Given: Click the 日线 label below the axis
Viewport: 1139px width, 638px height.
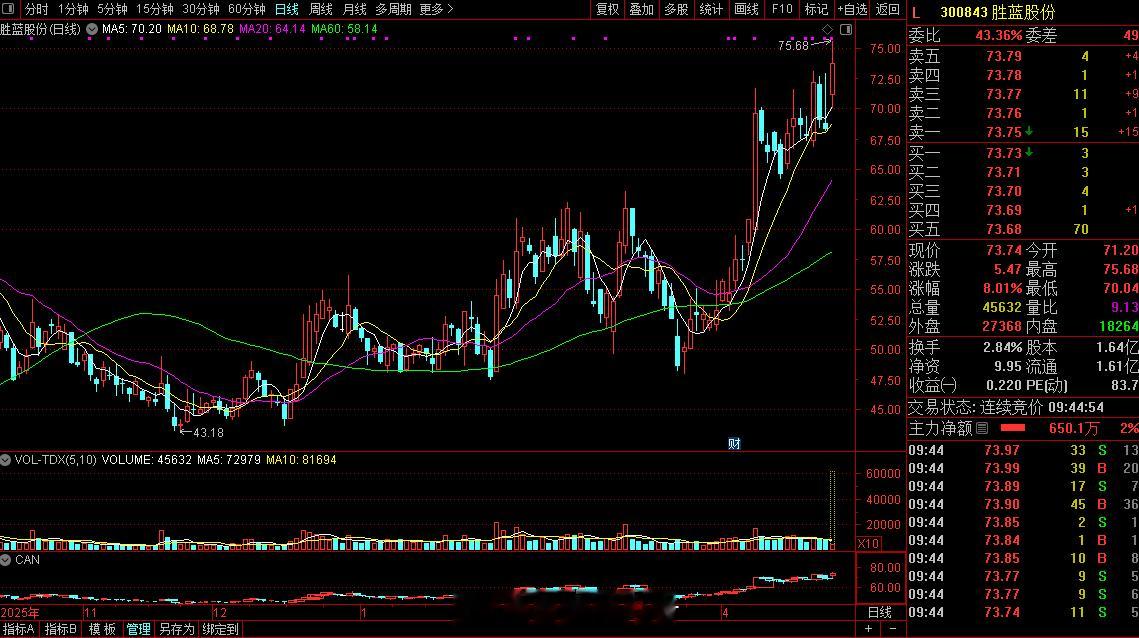Looking at the screenshot, I should point(880,613).
